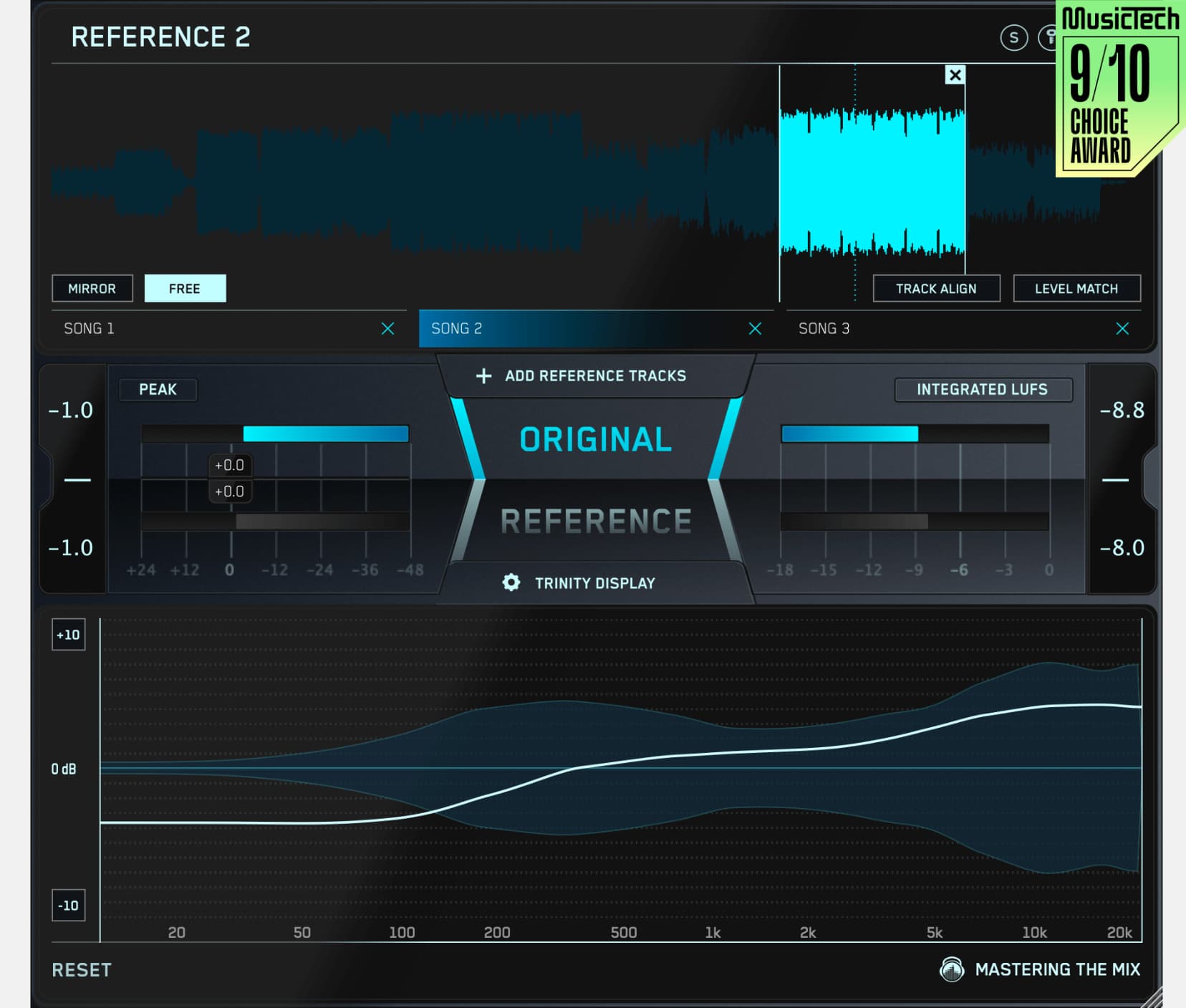1186x1008 pixels.
Task: Close the Song 1 reference track
Action: [x=387, y=329]
